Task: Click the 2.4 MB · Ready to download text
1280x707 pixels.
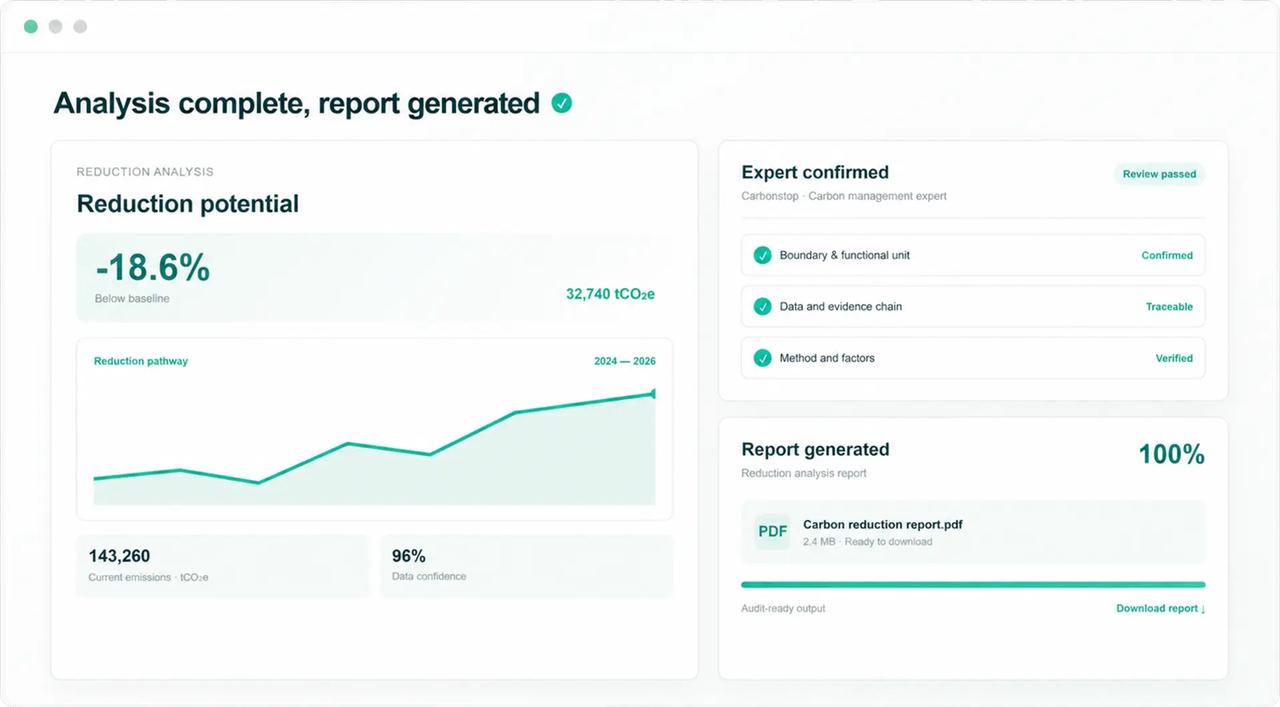Action: [x=867, y=542]
